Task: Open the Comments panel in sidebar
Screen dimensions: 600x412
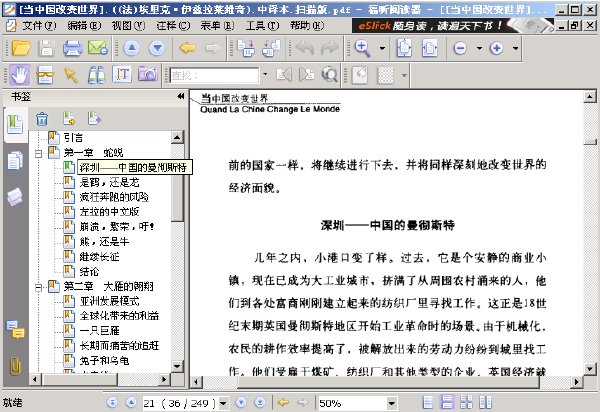Action: (x=16, y=329)
